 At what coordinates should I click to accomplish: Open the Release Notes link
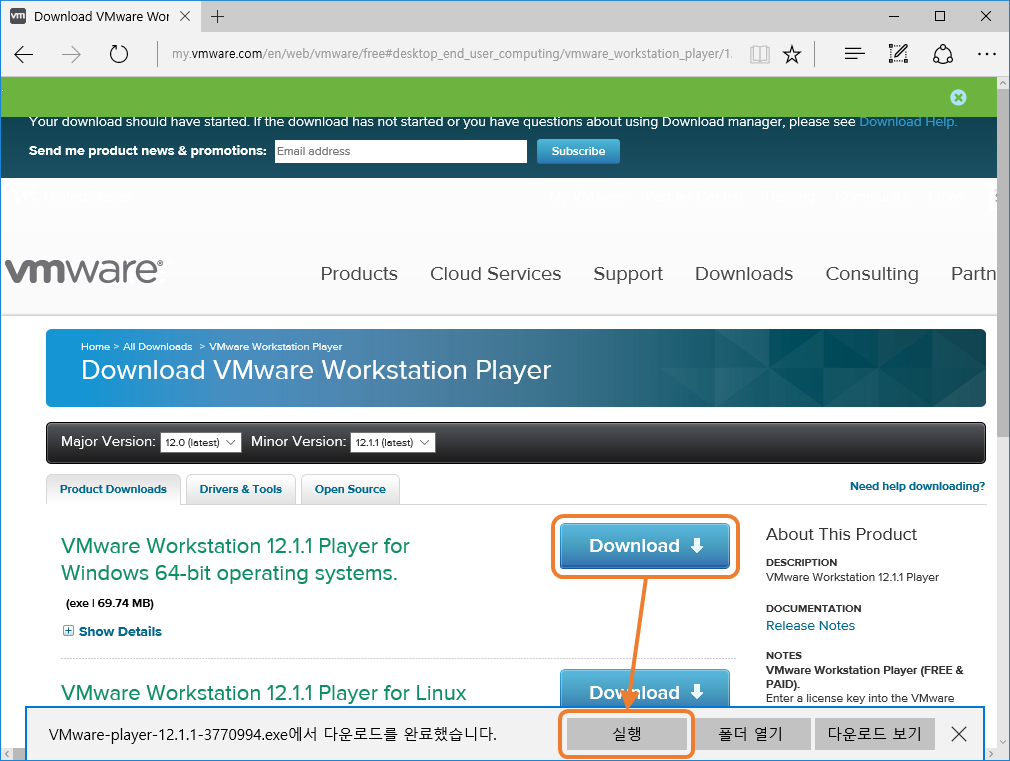(810, 625)
